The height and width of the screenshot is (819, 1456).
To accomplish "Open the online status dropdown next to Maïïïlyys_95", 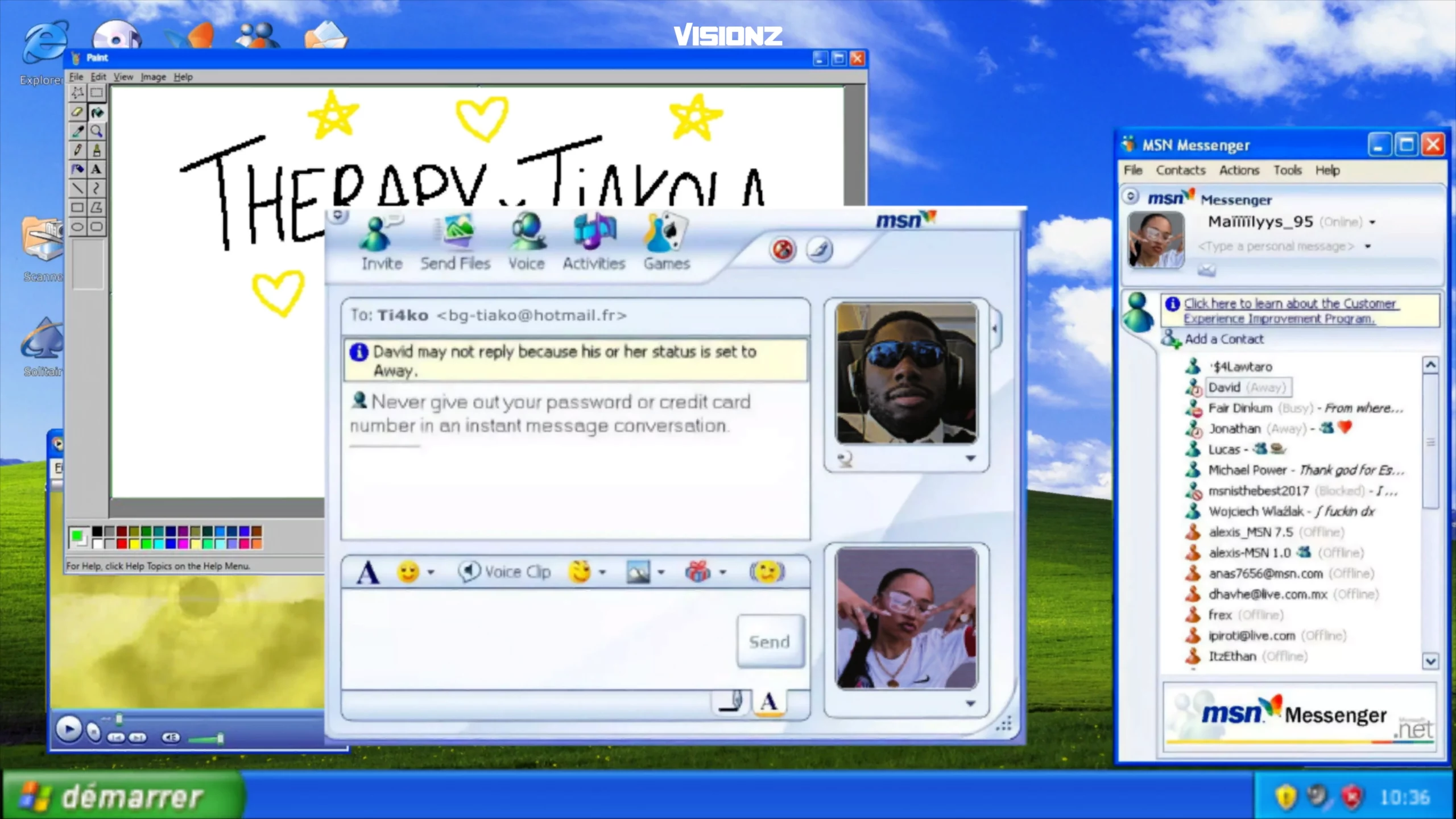I will pyautogui.click(x=1372, y=222).
